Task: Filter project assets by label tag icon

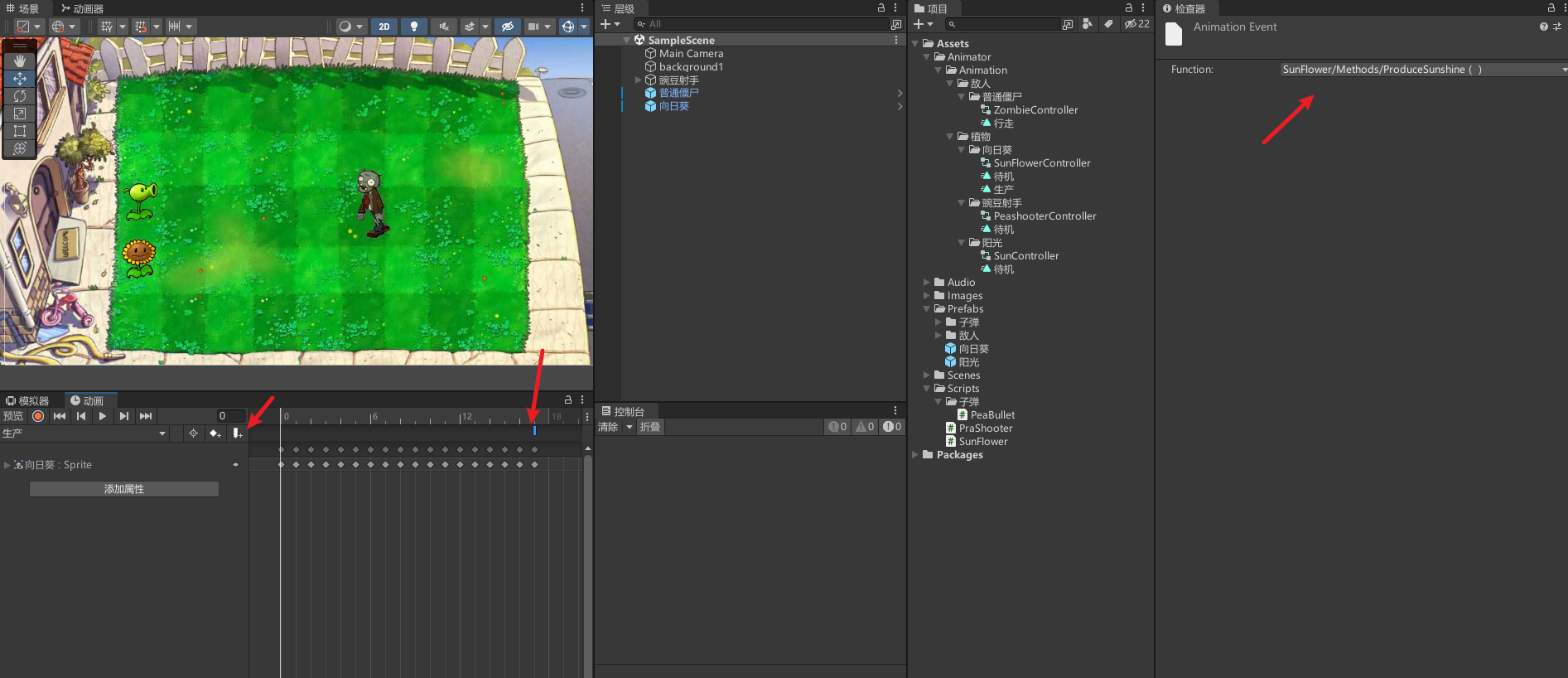Action: pos(1108,24)
